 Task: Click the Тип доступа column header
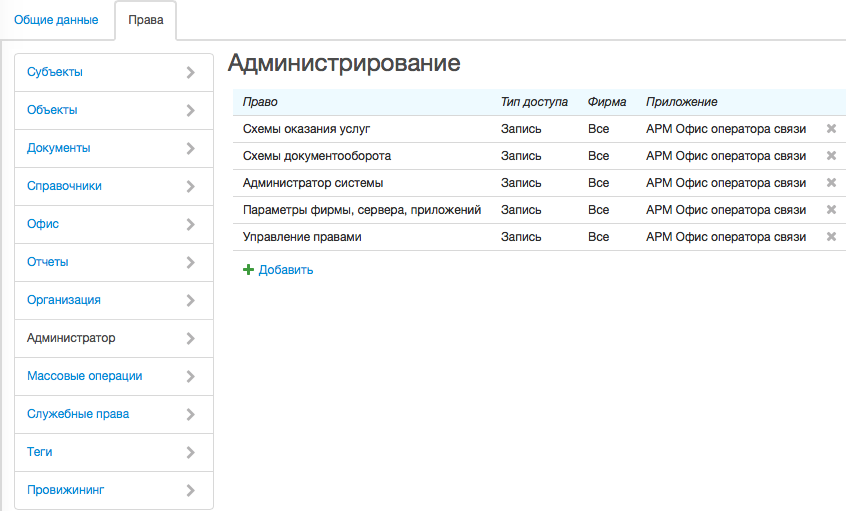click(x=534, y=102)
